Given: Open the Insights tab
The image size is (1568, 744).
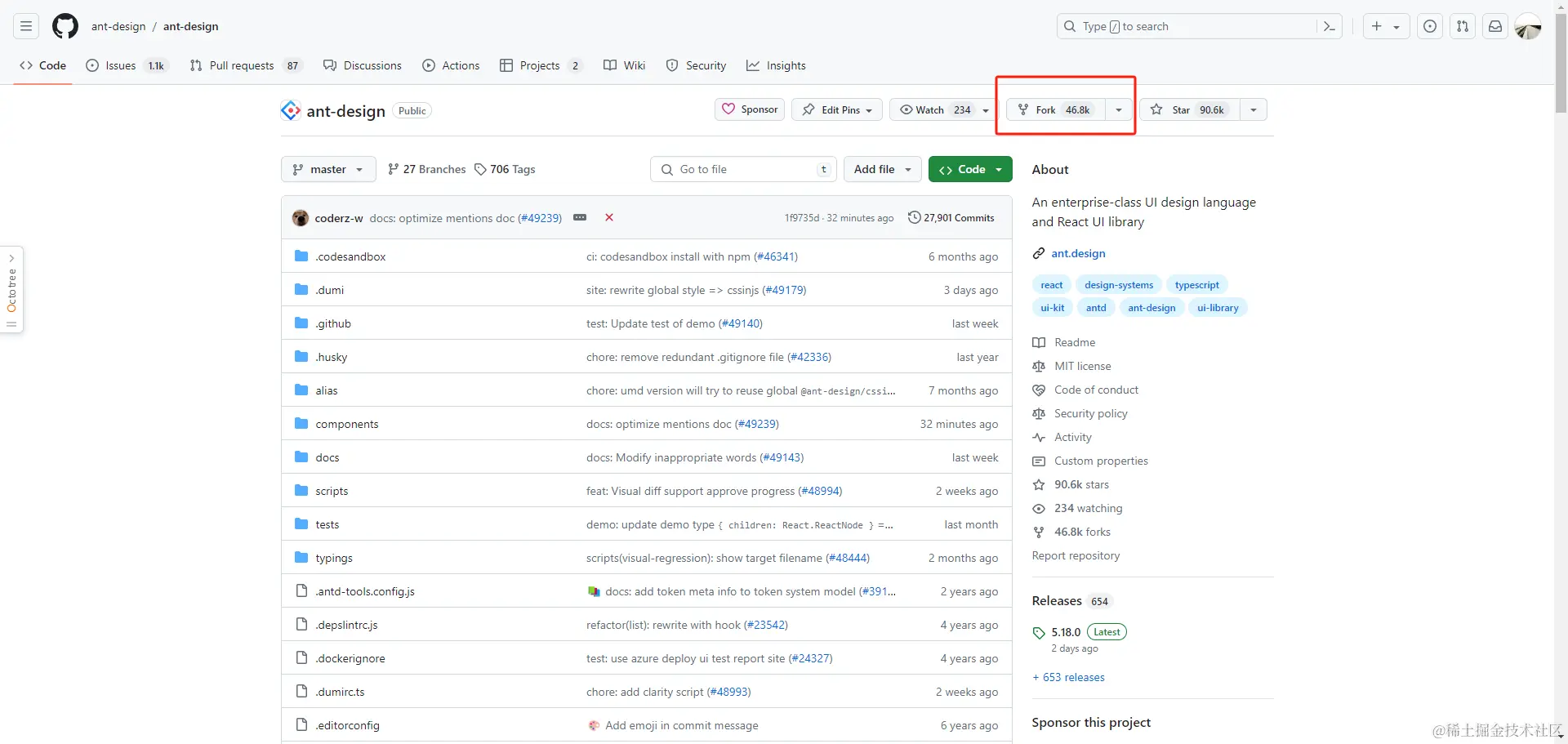Looking at the screenshot, I should pos(776,65).
